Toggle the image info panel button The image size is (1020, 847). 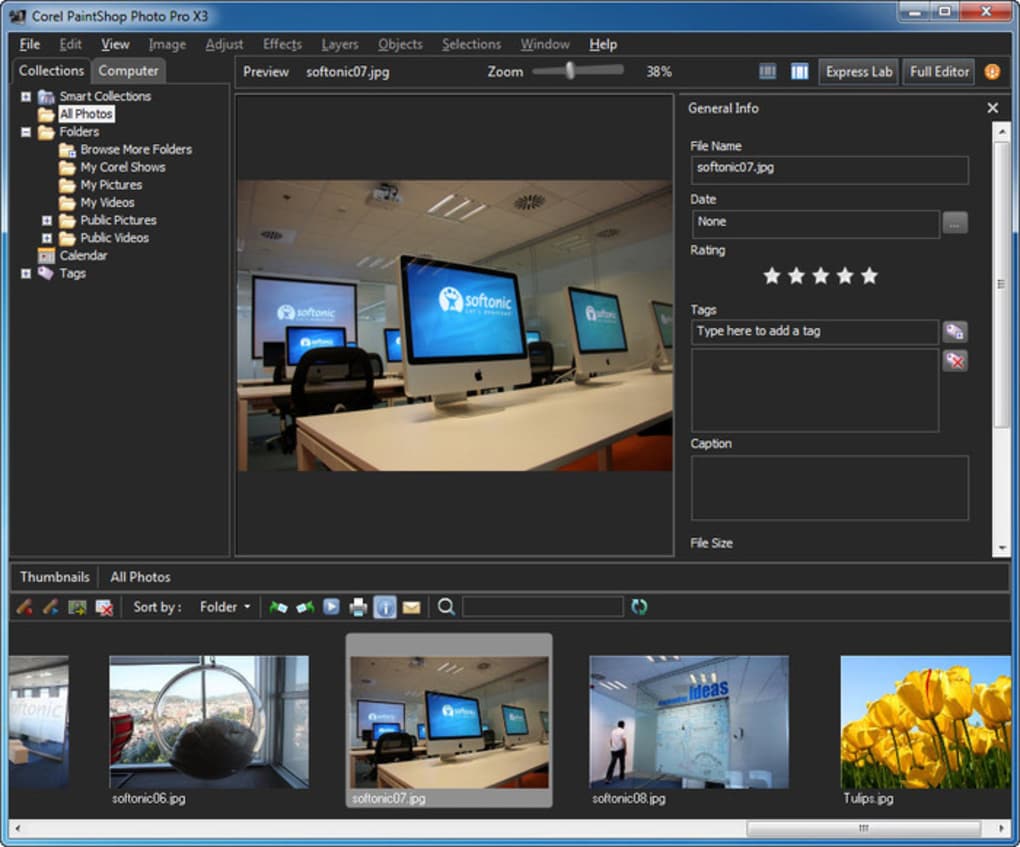[384, 607]
